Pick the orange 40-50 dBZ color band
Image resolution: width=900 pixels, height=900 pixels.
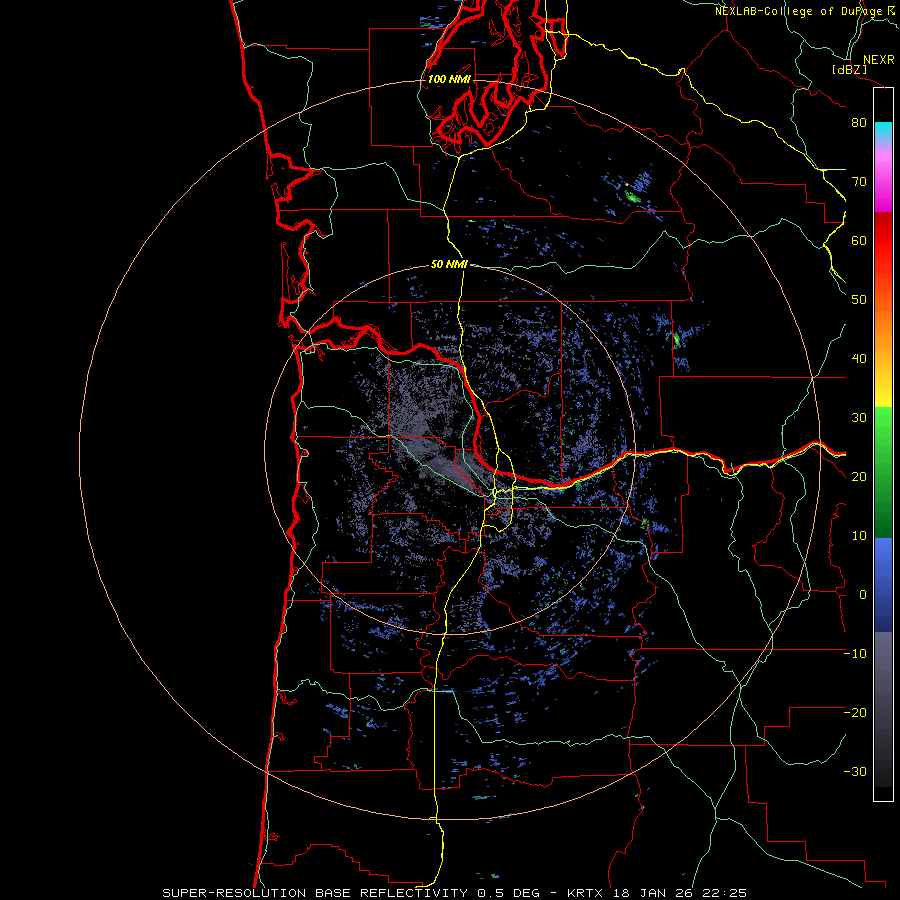click(883, 330)
